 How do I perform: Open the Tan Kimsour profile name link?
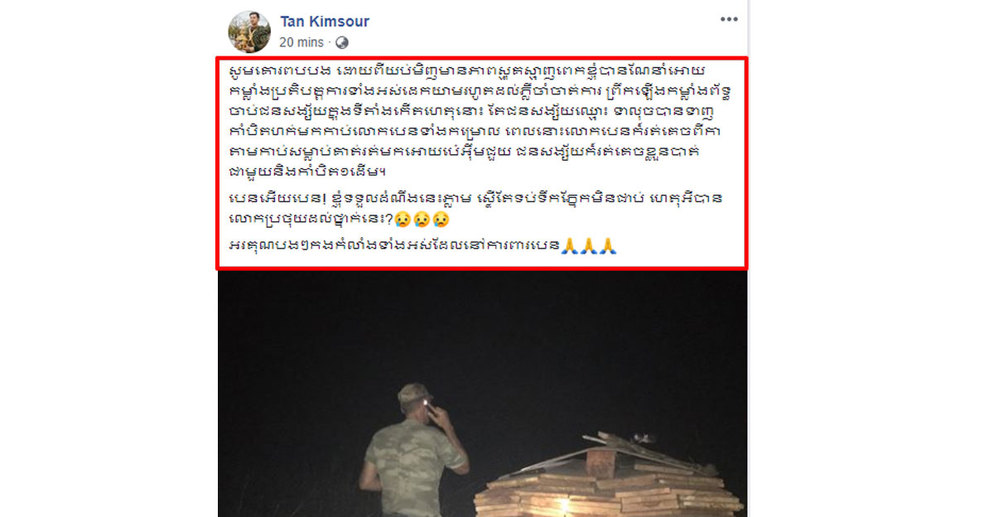point(325,22)
